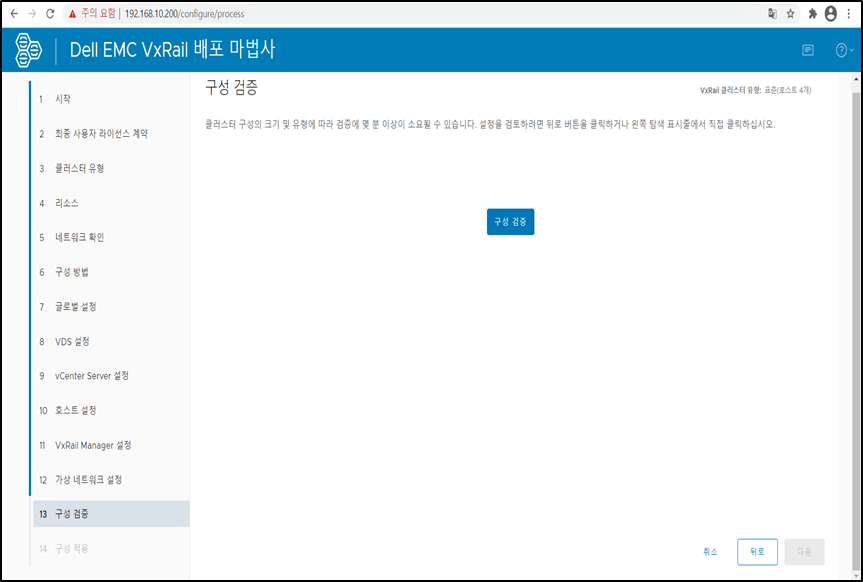Click the security warning triangle icon
This screenshot has width=863, height=582.
[x=73, y=14]
